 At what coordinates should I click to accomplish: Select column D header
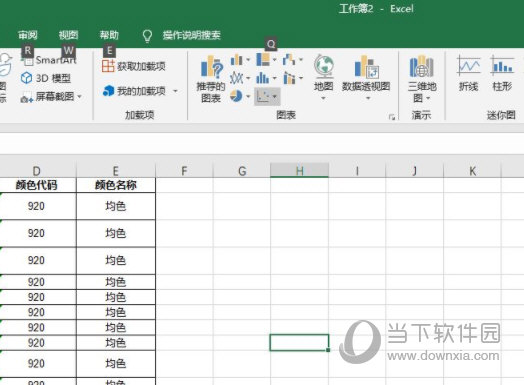pyautogui.click(x=36, y=171)
